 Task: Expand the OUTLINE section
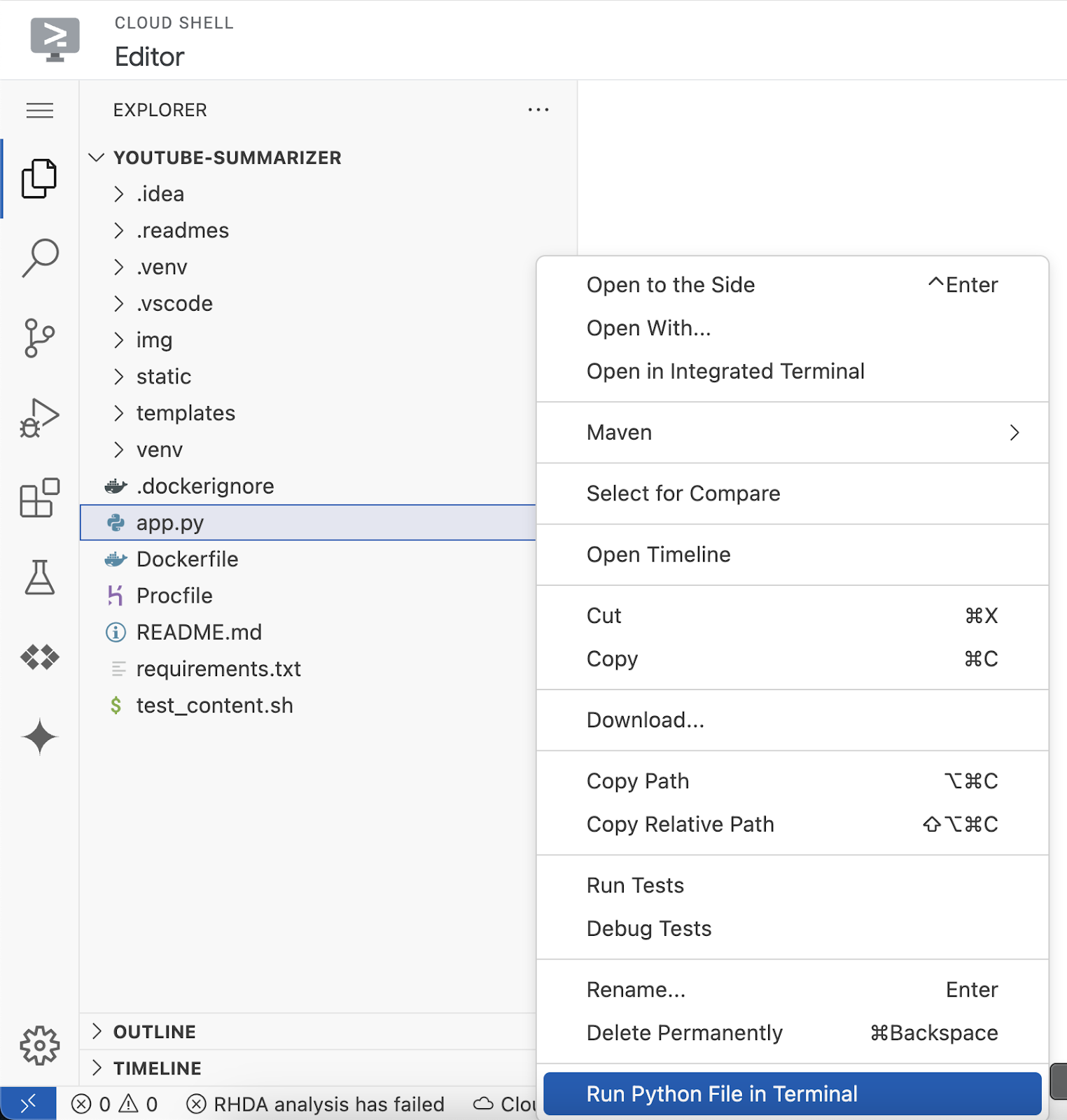pyautogui.click(x=154, y=1032)
